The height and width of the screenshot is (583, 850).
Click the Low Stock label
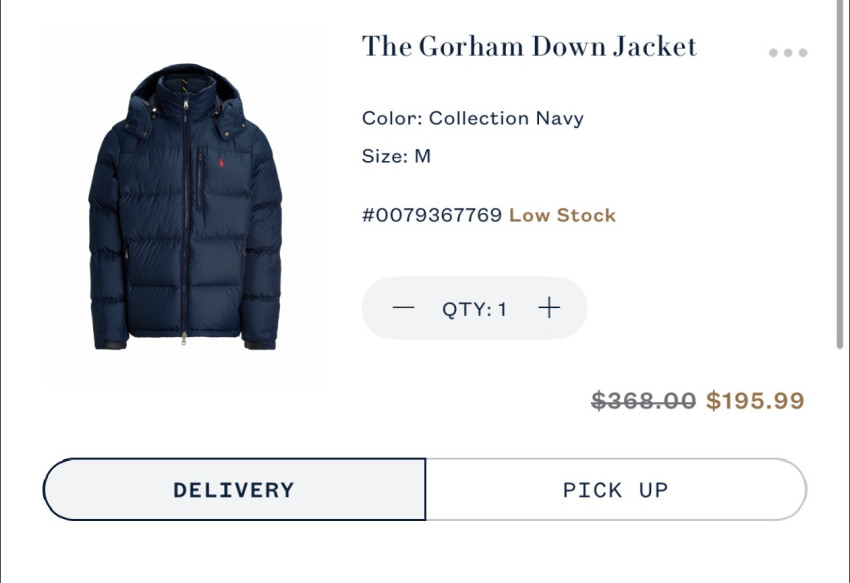[562, 215]
